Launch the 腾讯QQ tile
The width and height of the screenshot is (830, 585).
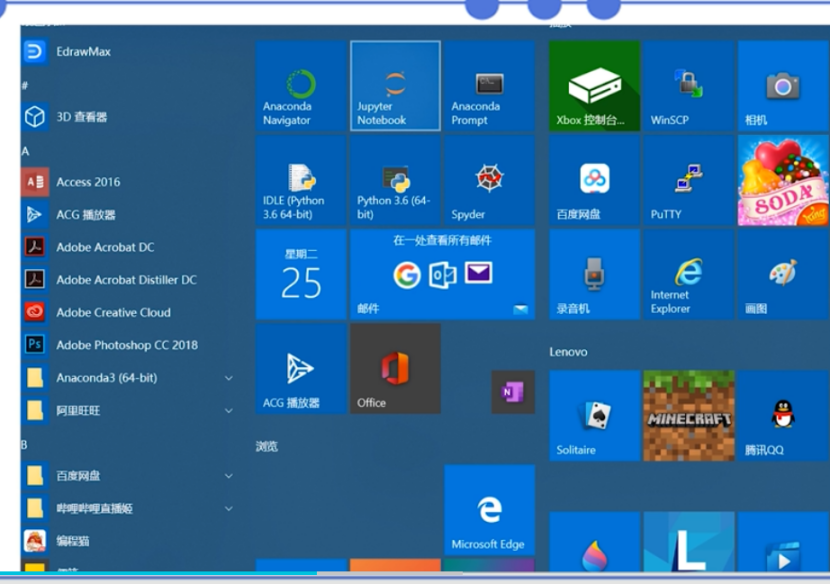[783, 416]
